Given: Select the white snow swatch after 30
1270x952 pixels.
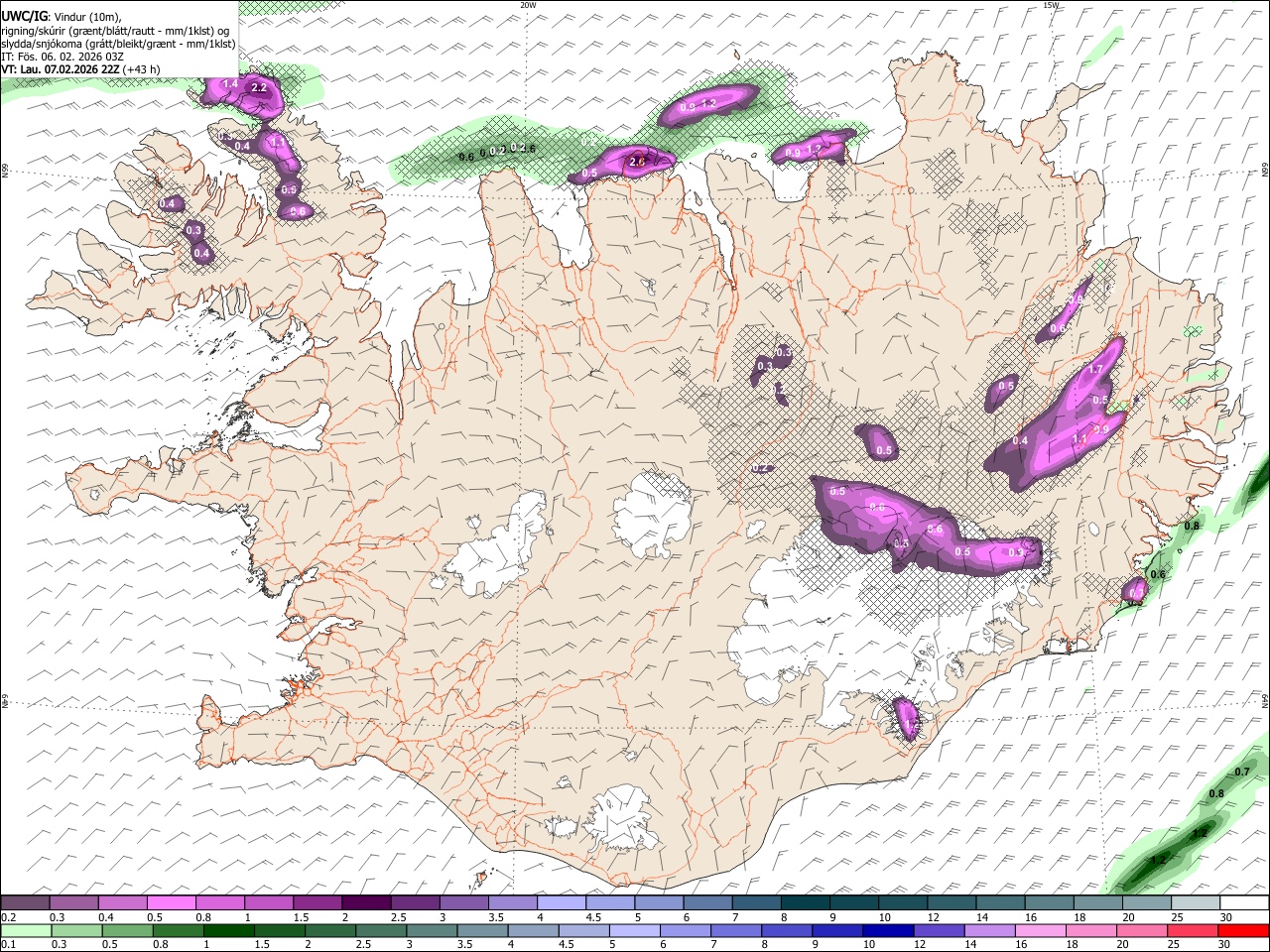Looking at the screenshot, I should [1243, 903].
